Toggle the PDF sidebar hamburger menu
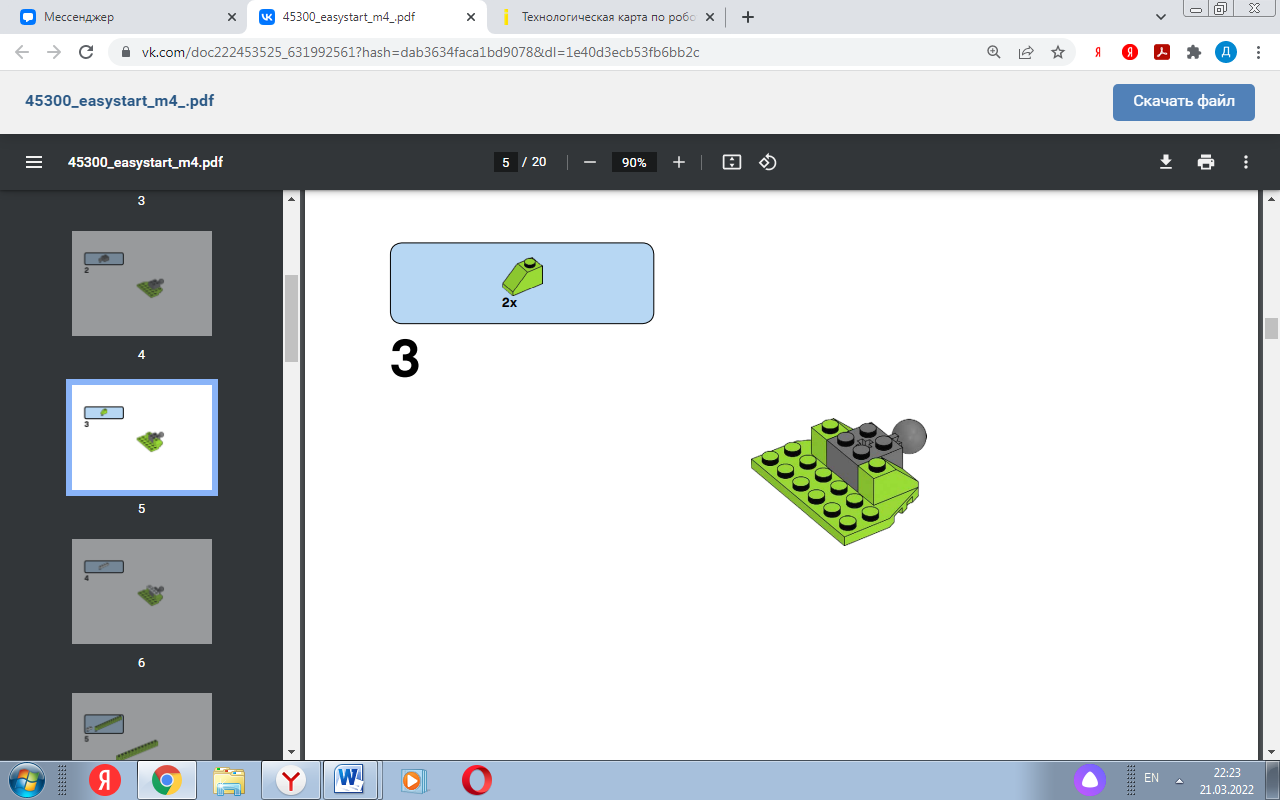The width and height of the screenshot is (1280, 800). point(34,162)
